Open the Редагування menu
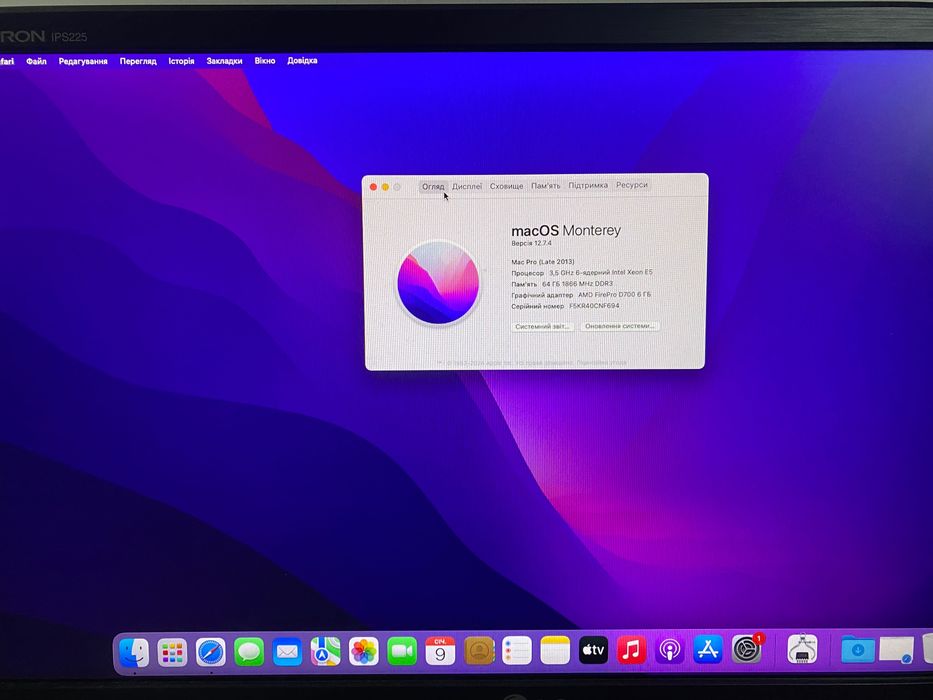The height and width of the screenshot is (700, 933). pyautogui.click(x=83, y=61)
